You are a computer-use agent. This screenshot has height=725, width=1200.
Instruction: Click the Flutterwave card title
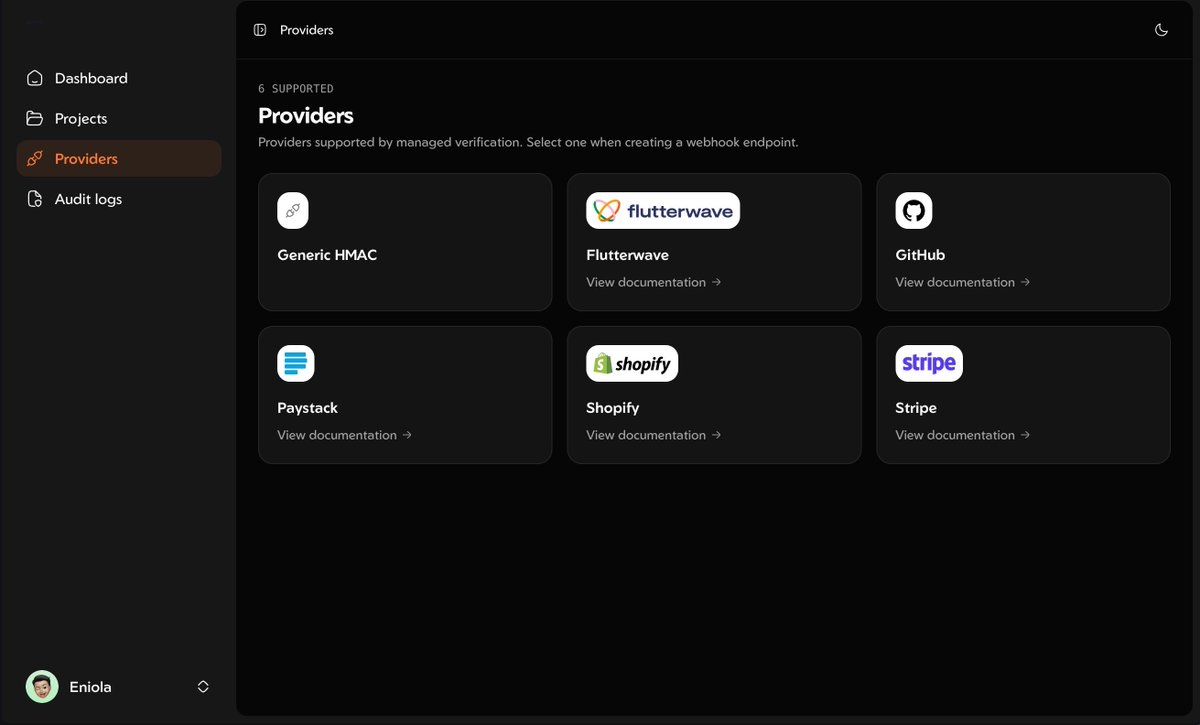pyautogui.click(x=627, y=255)
